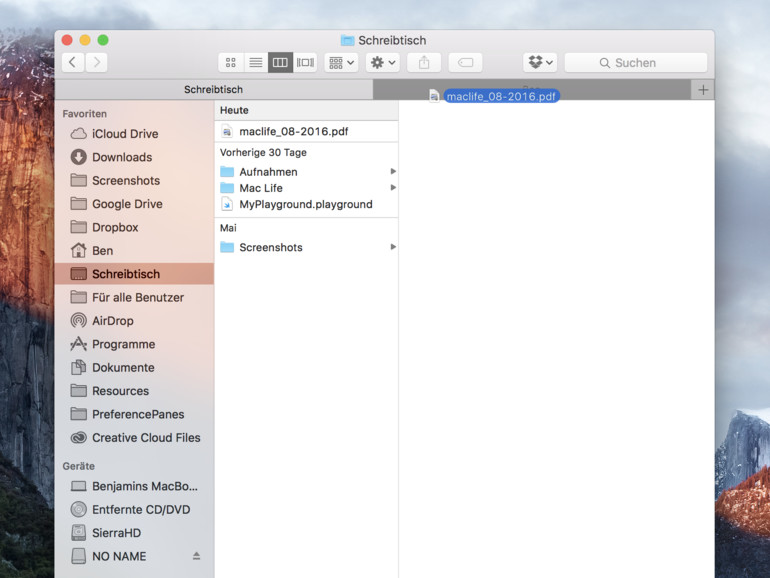Go back with the back arrow
770x578 pixels.
(73, 62)
